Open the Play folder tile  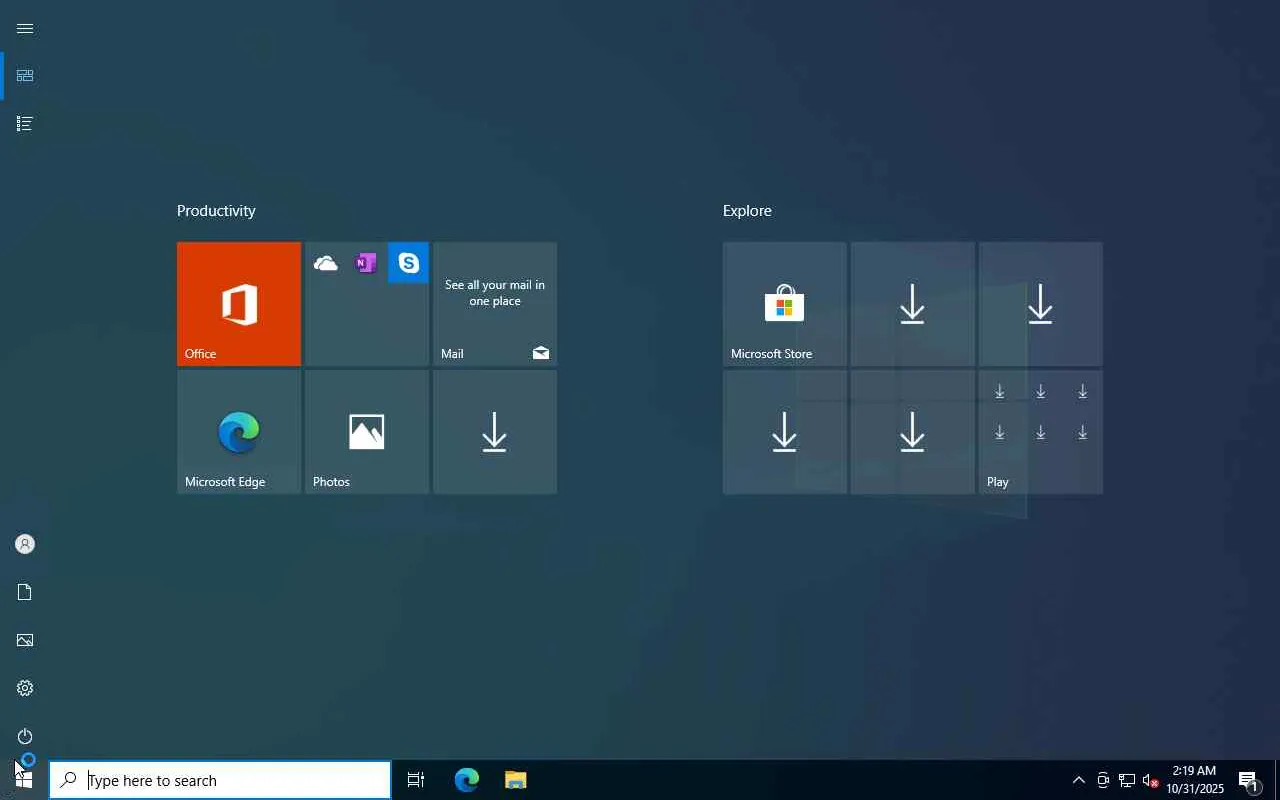[x=1041, y=432]
